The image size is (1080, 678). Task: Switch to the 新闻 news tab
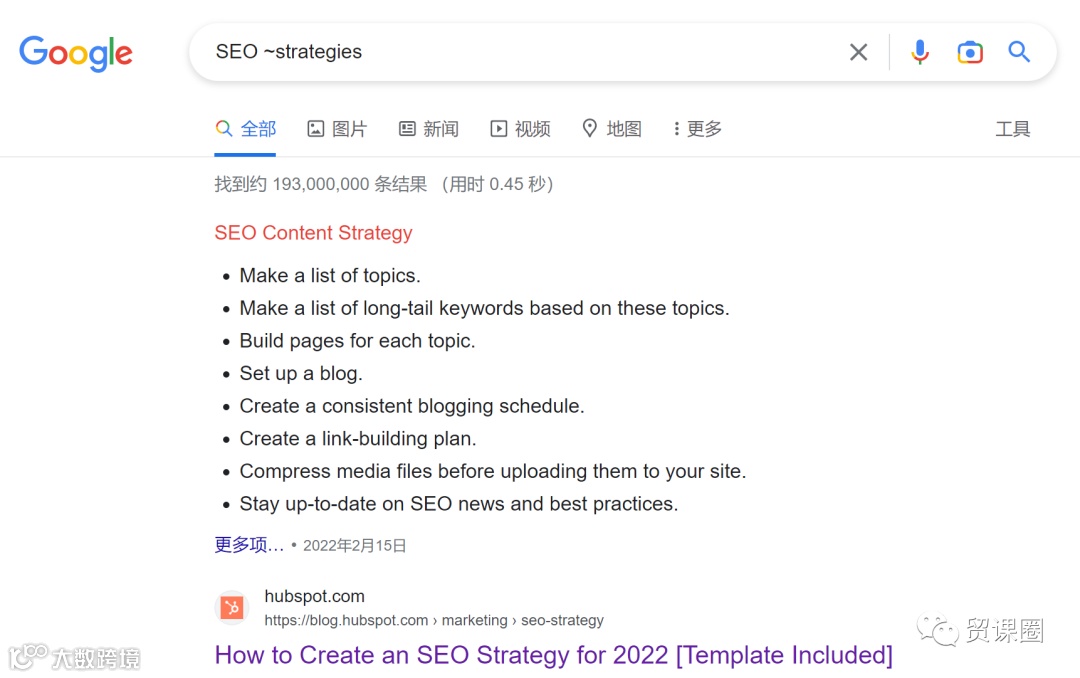pos(428,129)
